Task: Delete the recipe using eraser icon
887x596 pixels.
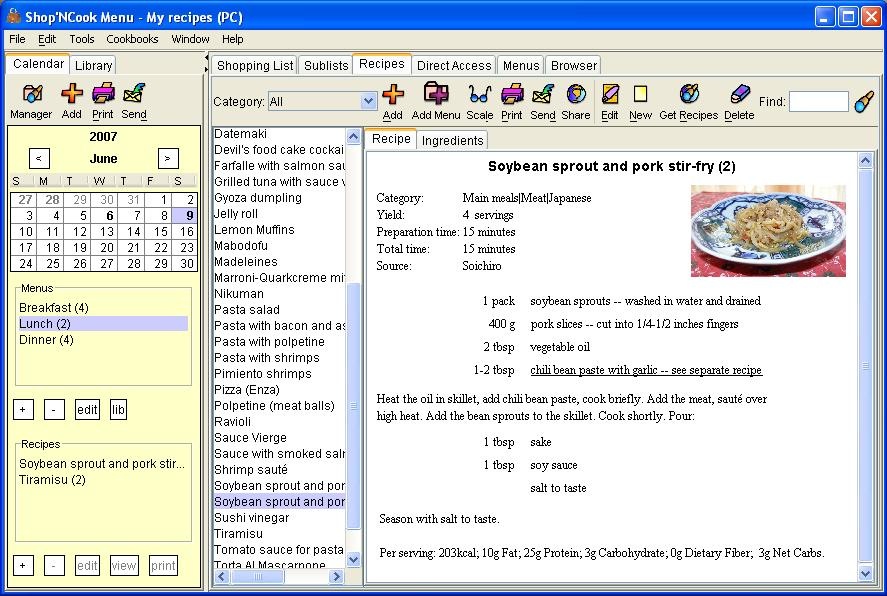Action: pyautogui.click(x=739, y=94)
